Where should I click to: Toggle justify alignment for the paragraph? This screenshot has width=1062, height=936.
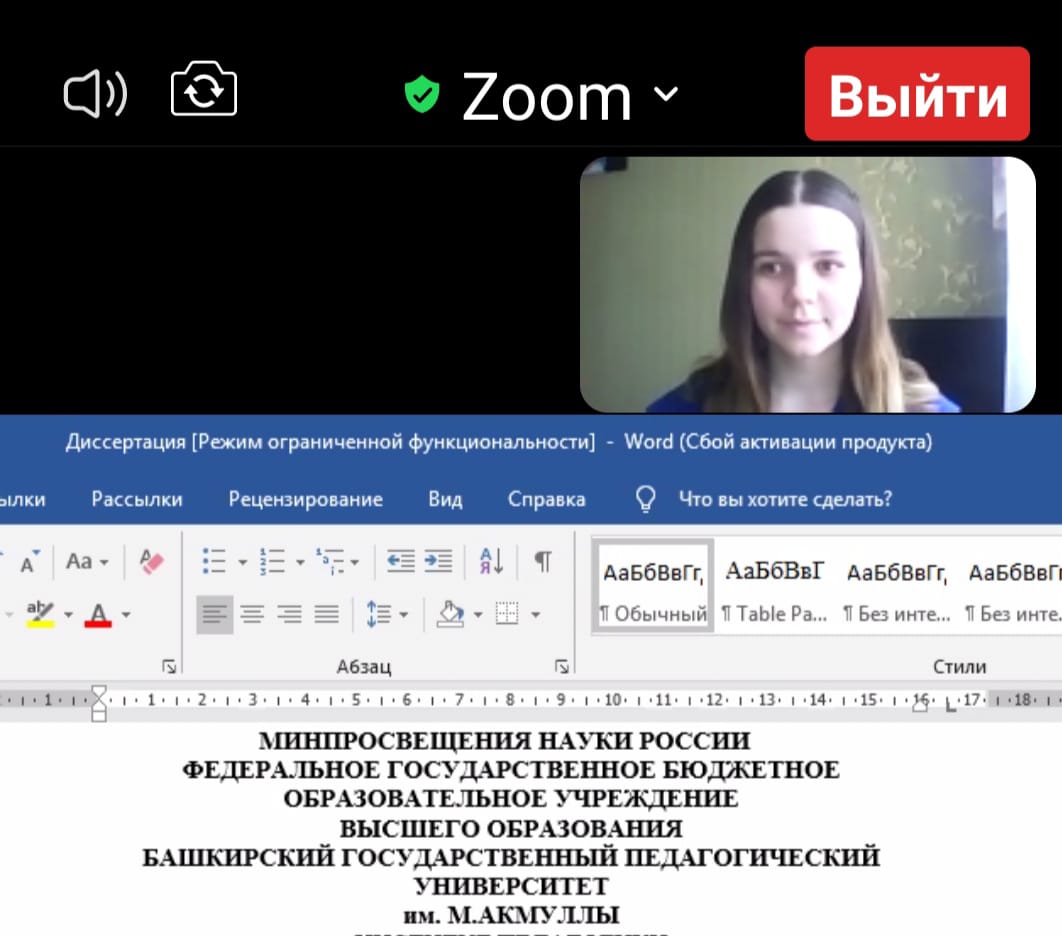327,614
